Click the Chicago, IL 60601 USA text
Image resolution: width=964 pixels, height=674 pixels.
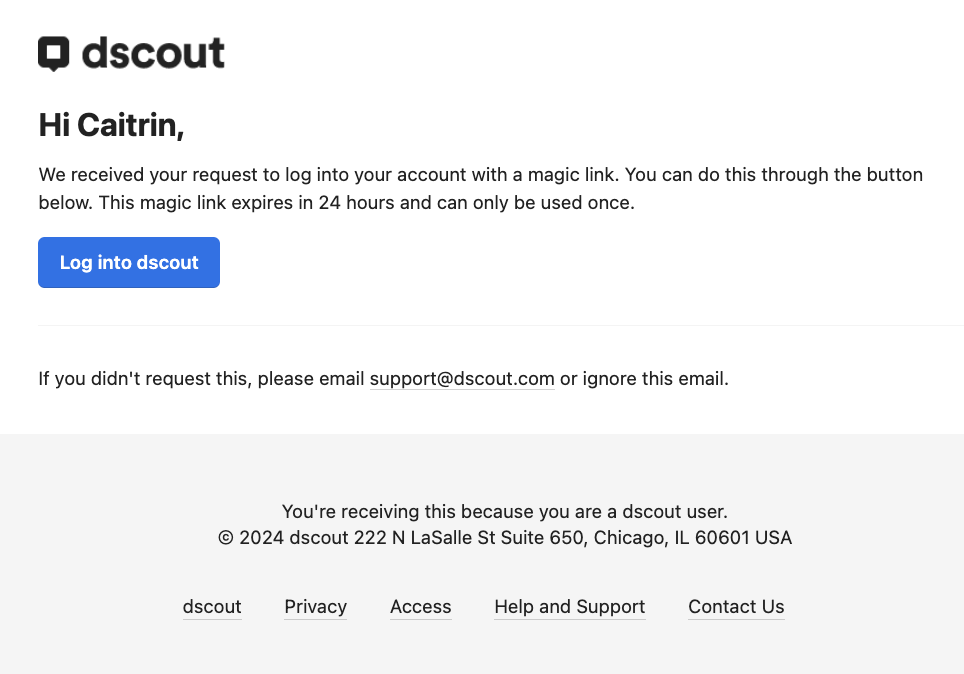tap(693, 538)
